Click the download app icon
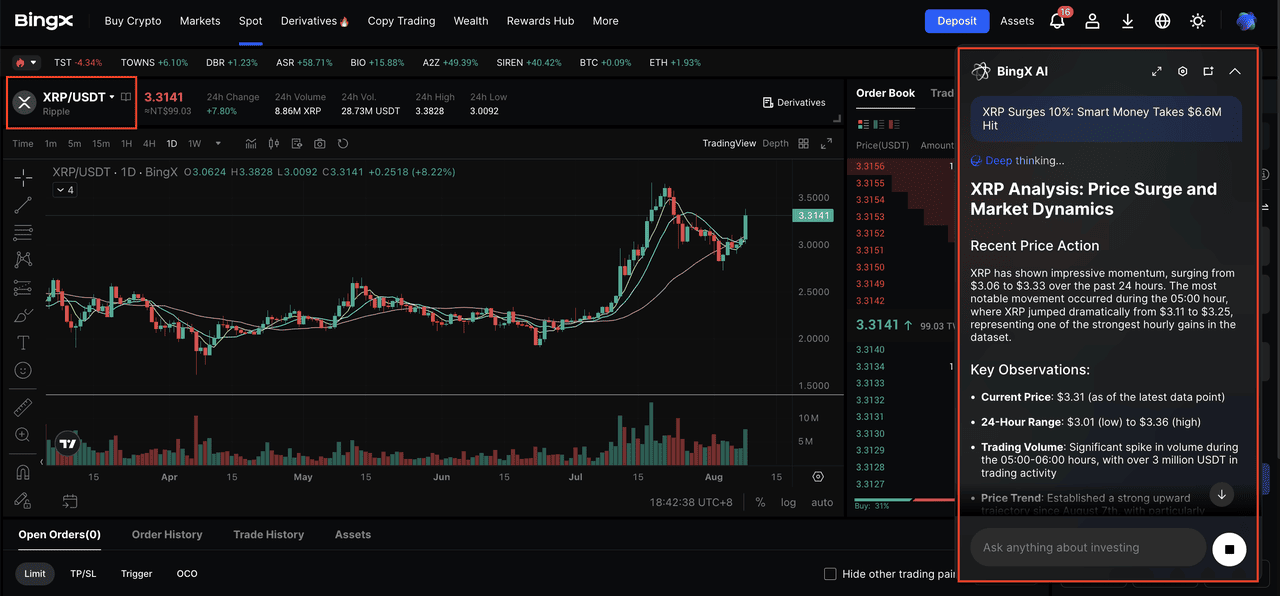Viewport: 1280px width, 596px height. point(1128,21)
